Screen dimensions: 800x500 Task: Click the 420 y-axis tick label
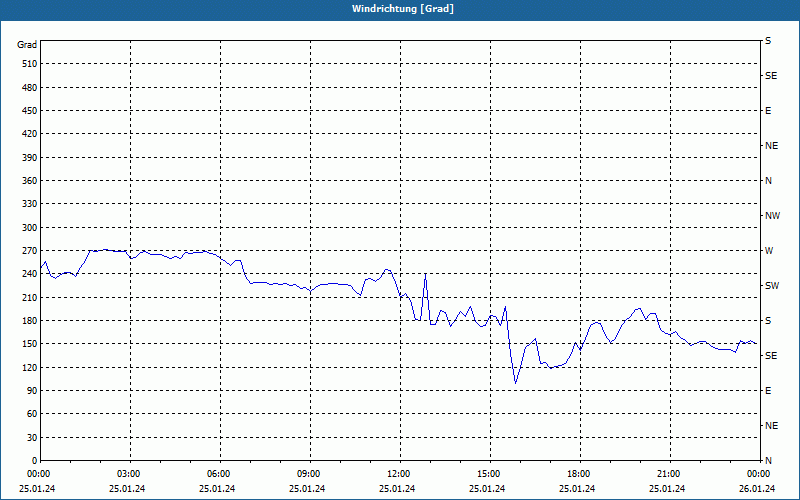point(30,134)
